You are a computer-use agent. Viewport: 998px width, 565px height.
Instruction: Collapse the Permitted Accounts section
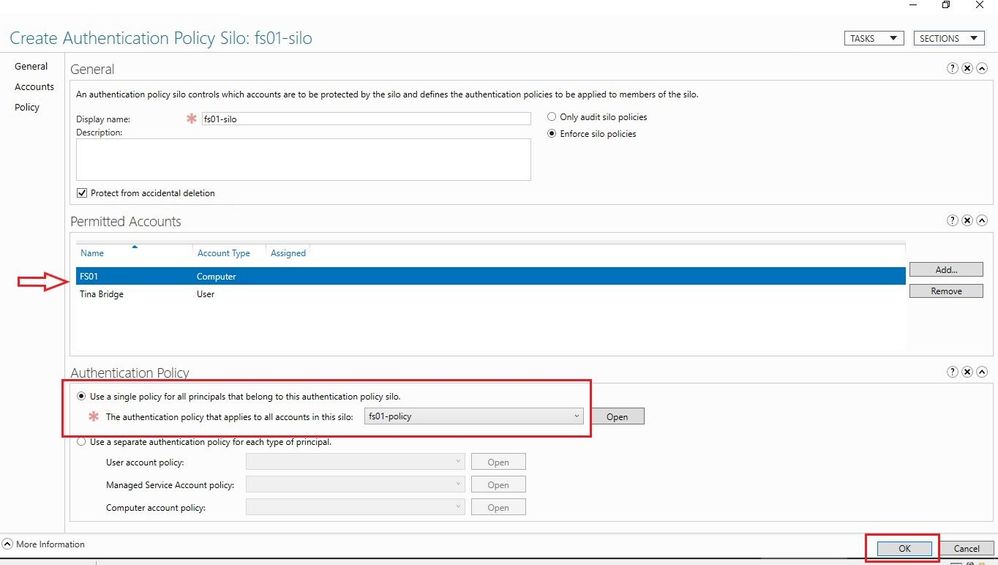click(x=982, y=220)
